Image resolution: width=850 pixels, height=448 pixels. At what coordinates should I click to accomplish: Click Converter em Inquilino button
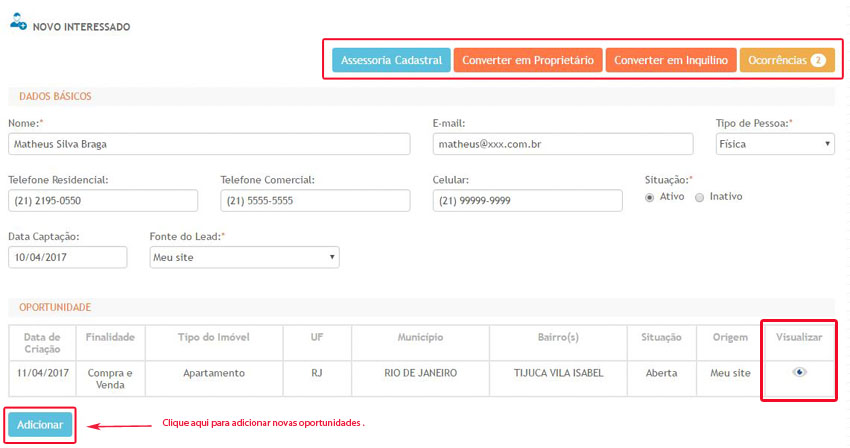[671, 61]
